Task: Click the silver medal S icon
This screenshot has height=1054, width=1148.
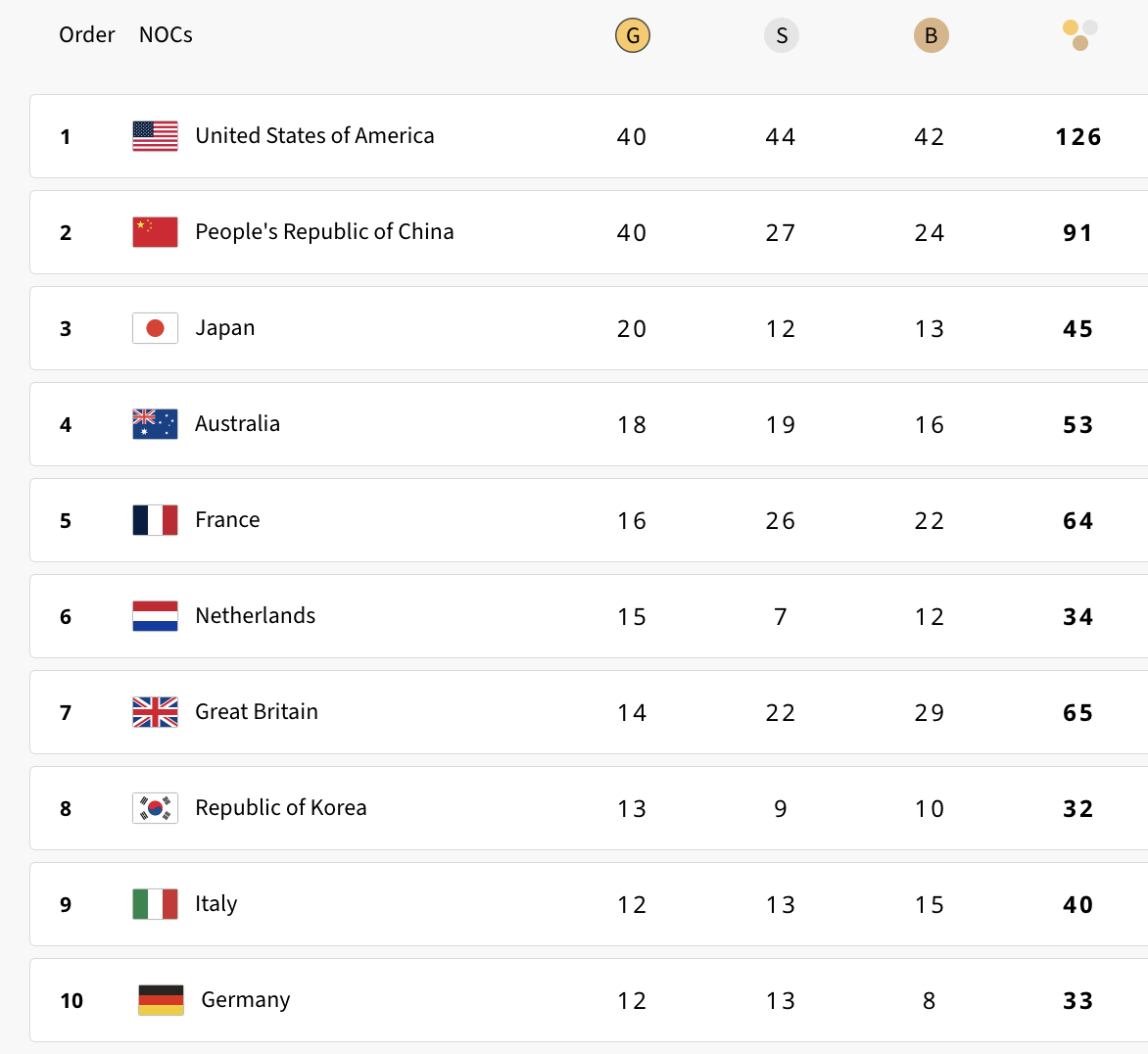Action: tap(782, 35)
